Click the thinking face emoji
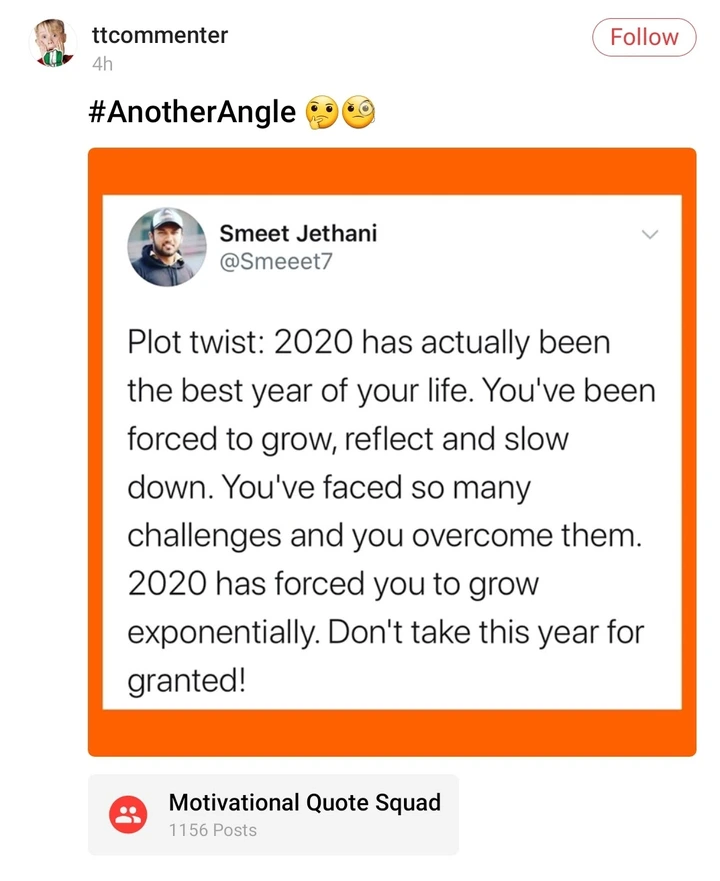The width and height of the screenshot is (720, 881). click(x=322, y=112)
